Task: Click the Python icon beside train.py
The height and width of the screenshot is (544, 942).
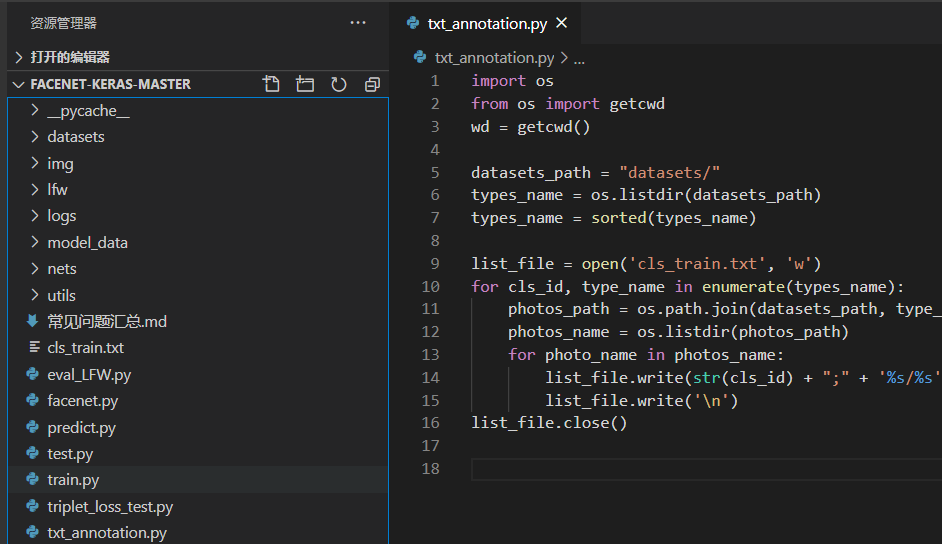Action: [33, 479]
